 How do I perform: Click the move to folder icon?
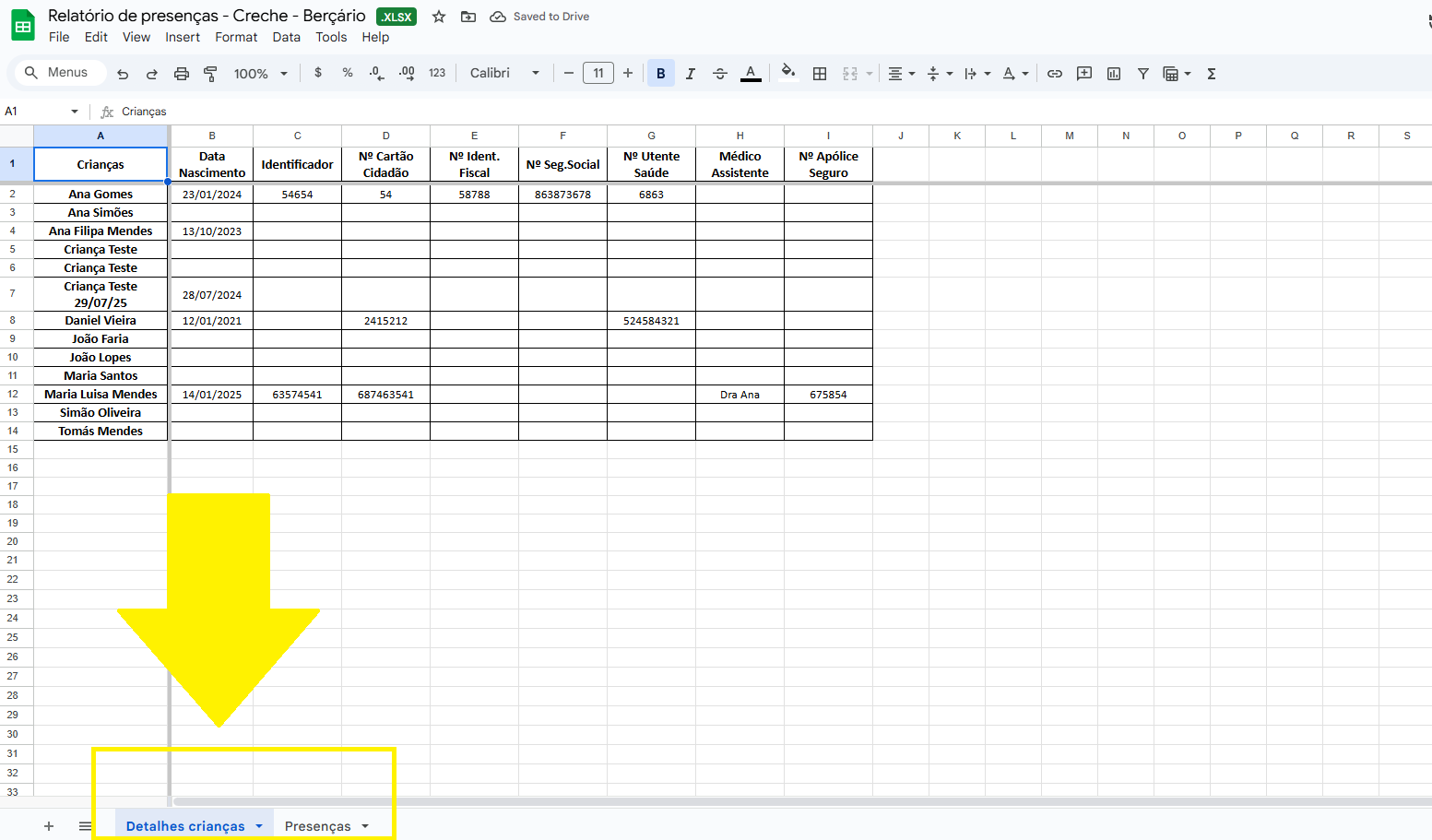tap(468, 17)
